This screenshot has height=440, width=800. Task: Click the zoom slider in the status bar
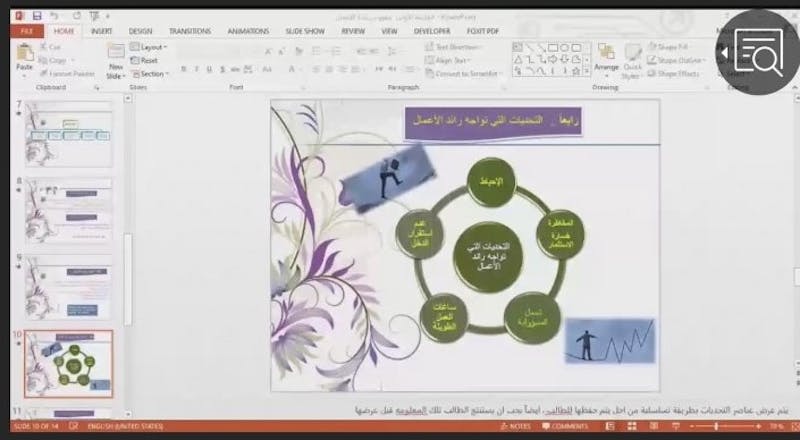tap(715, 426)
